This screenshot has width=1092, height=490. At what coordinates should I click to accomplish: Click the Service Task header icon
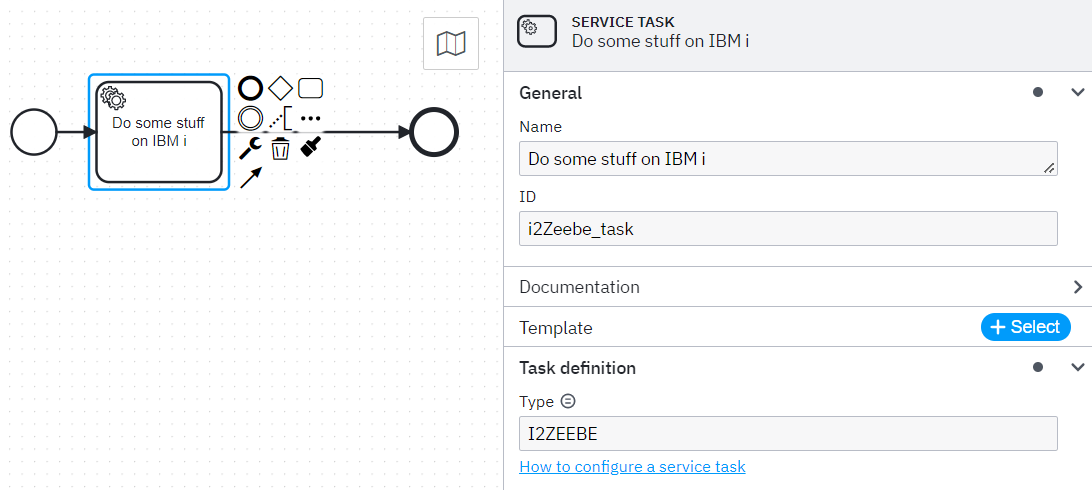(536, 31)
